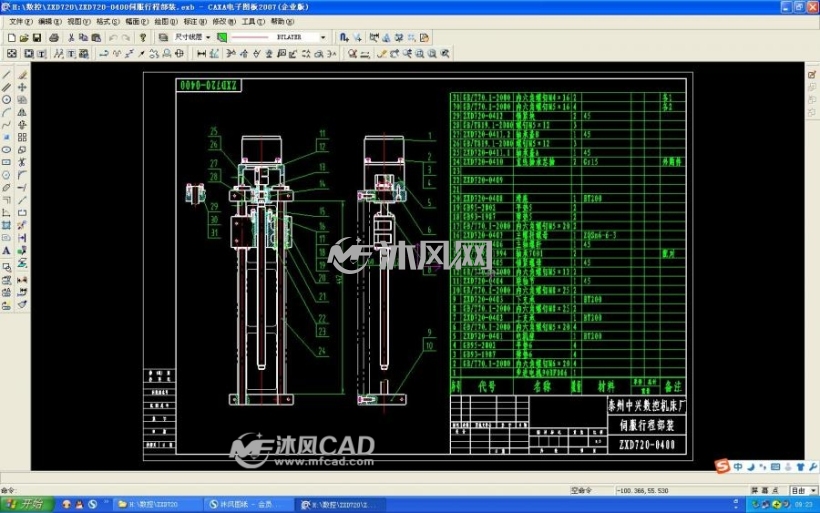Select the Ellipse drawing tool

tap(6, 150)
